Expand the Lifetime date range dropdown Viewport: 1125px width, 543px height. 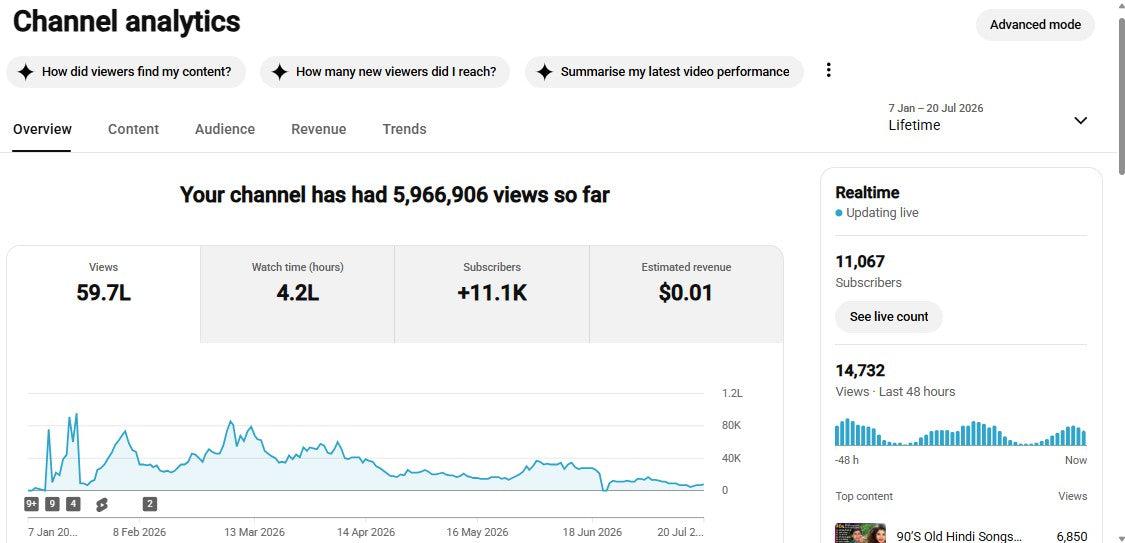click(989, 118)
